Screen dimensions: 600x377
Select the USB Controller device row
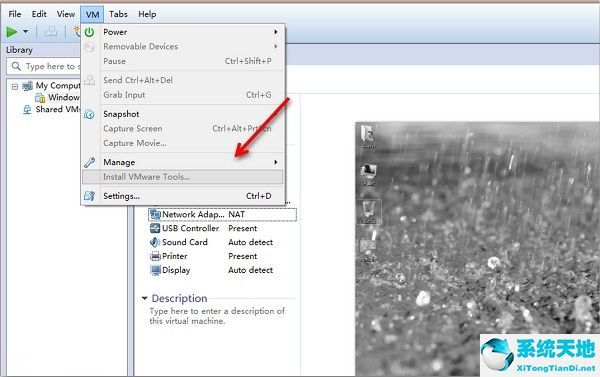[x=222, y=228]
